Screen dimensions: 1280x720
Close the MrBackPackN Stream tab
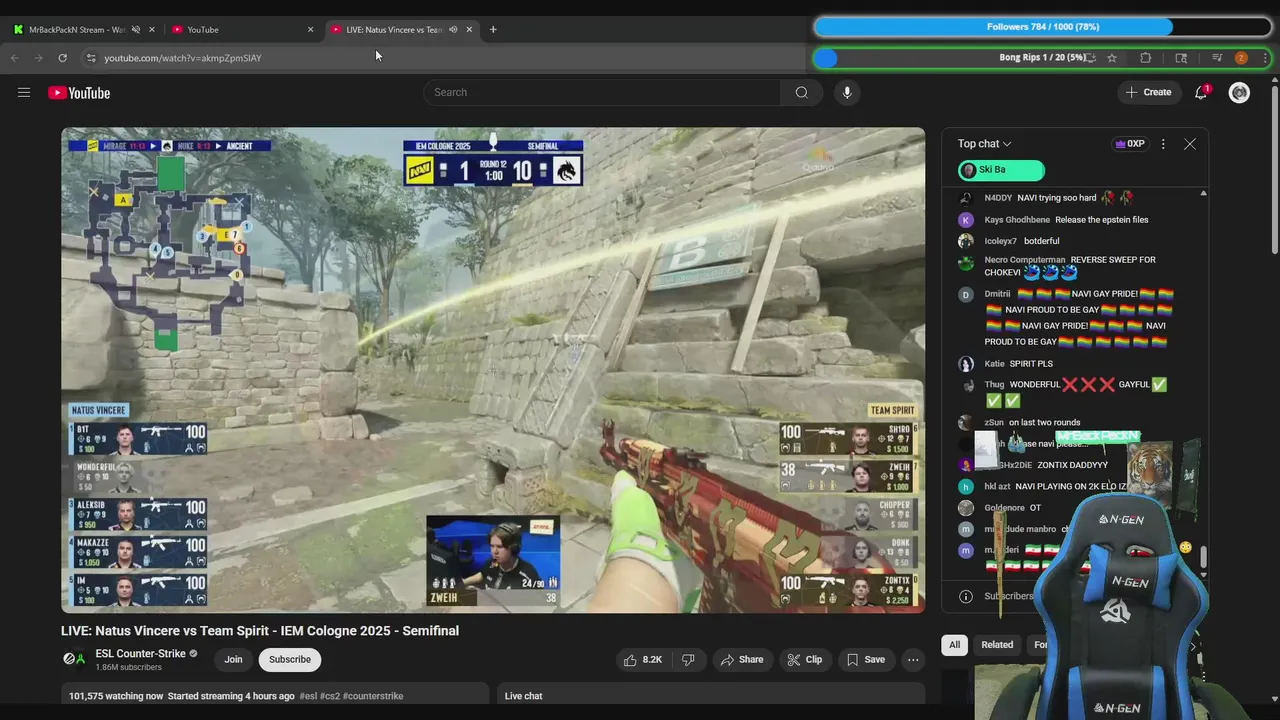coord(152,29)
